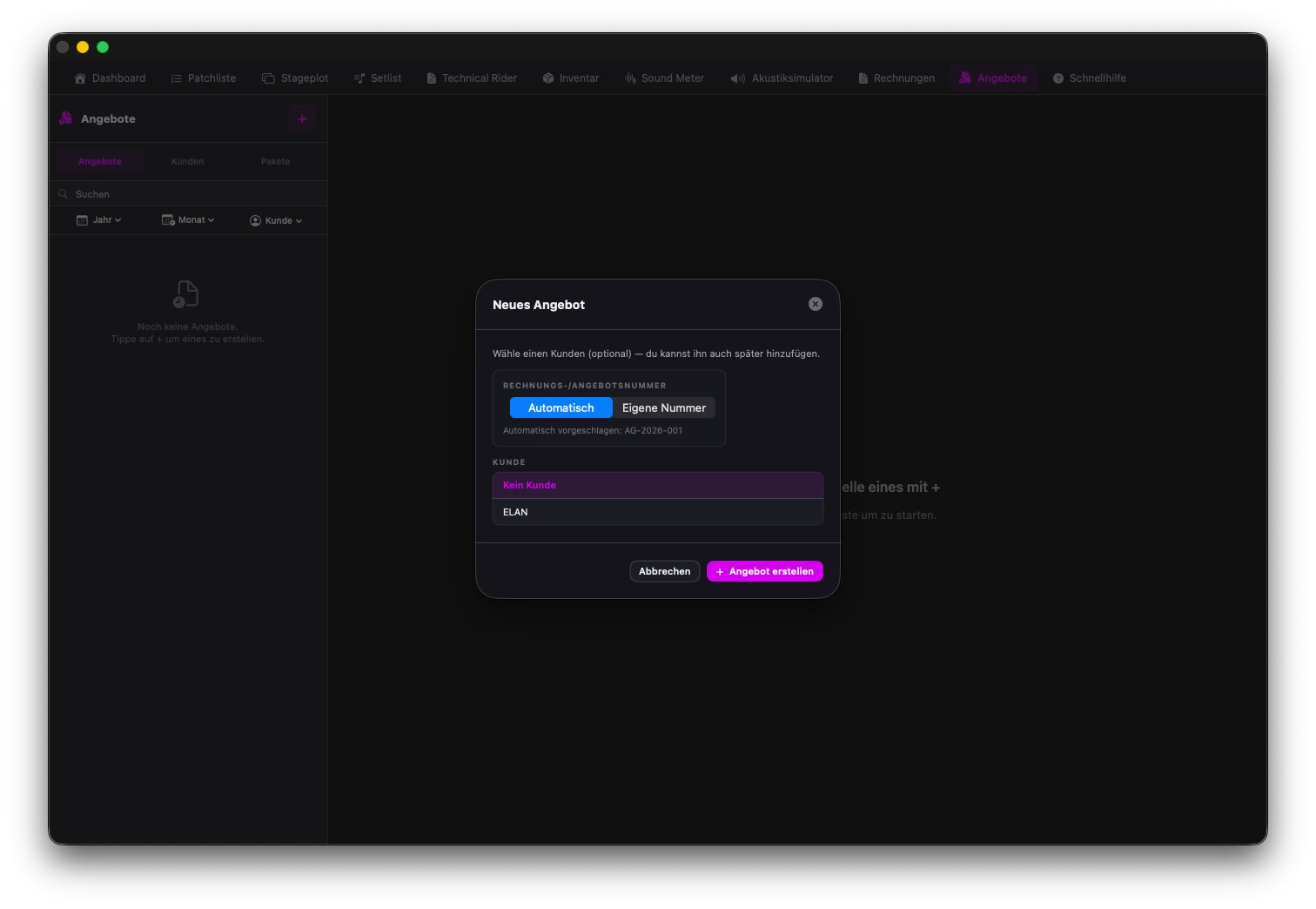Expand the Monat filter dropdown
The image size is (1316, 909).
tap(188, 220)
